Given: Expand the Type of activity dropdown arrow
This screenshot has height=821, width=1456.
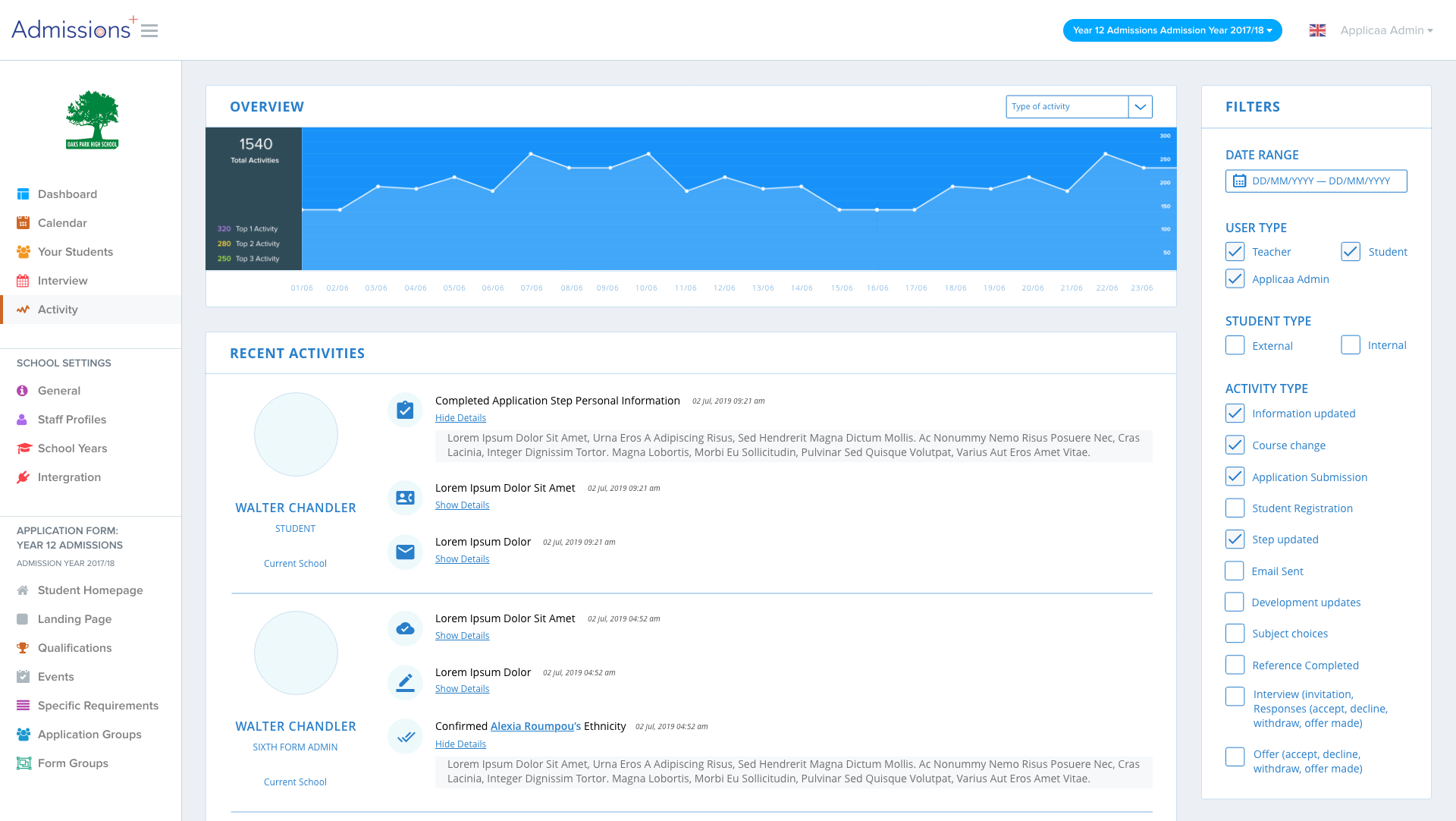Looking at the screenshot, I should click(x=1140, y=107).
